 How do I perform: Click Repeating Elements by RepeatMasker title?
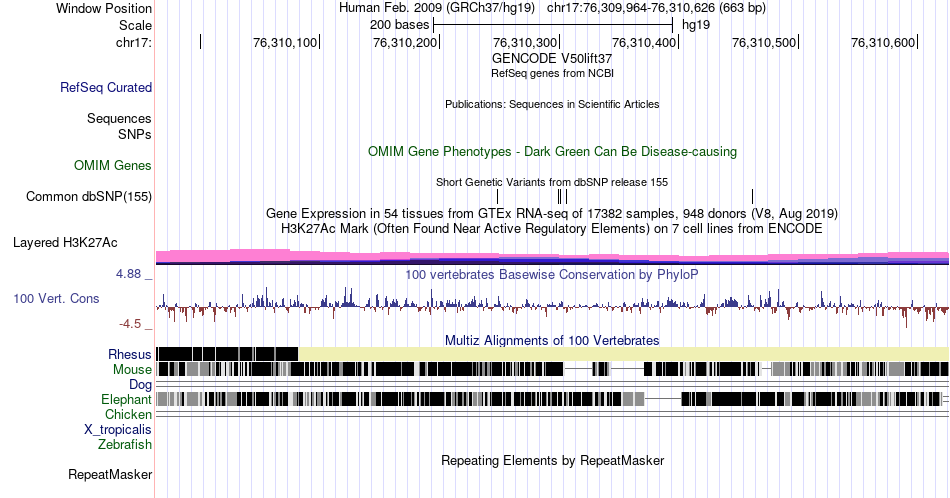point(553,460)
